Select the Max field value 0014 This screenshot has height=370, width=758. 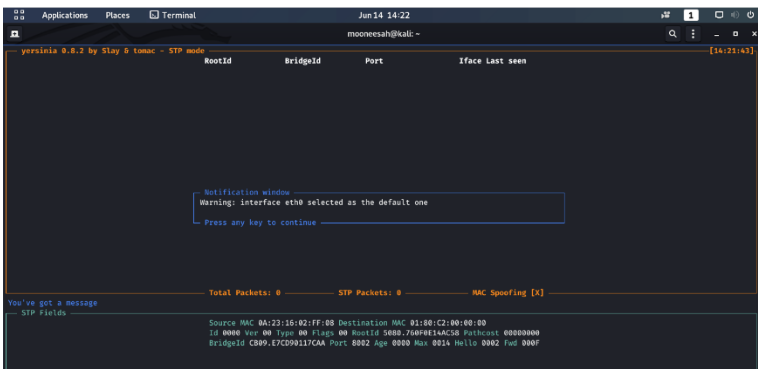click(441, 343)
